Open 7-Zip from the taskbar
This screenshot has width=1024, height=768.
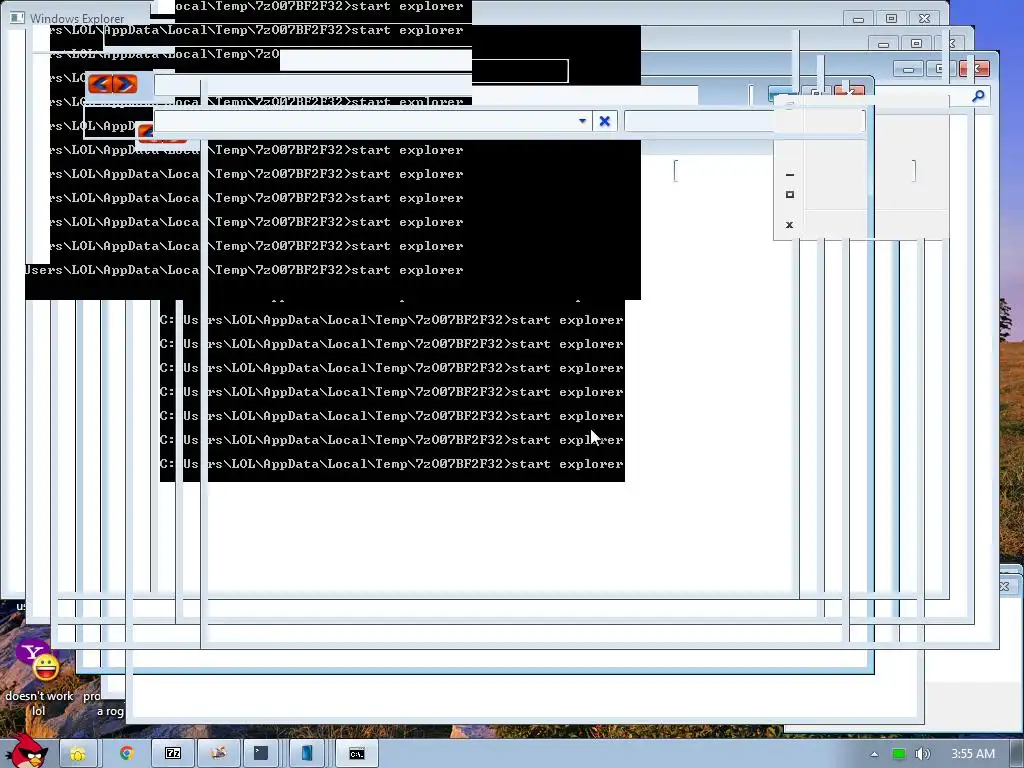[x=173, y=754]
